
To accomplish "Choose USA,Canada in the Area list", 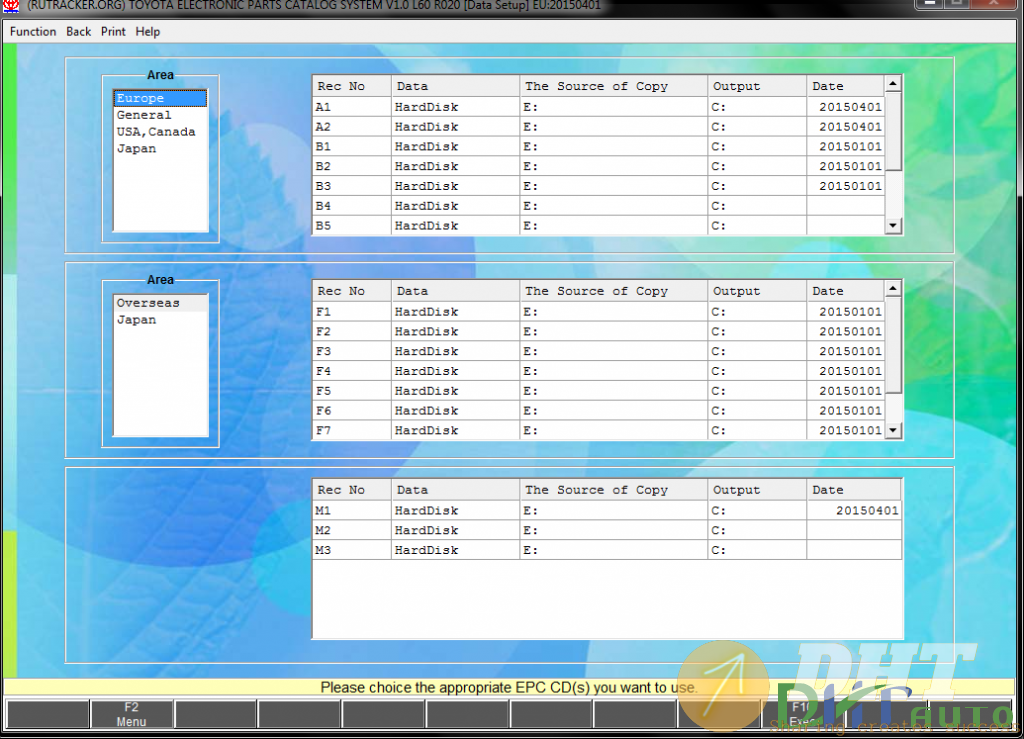I will pyautogui.click(x=156, y=132).
